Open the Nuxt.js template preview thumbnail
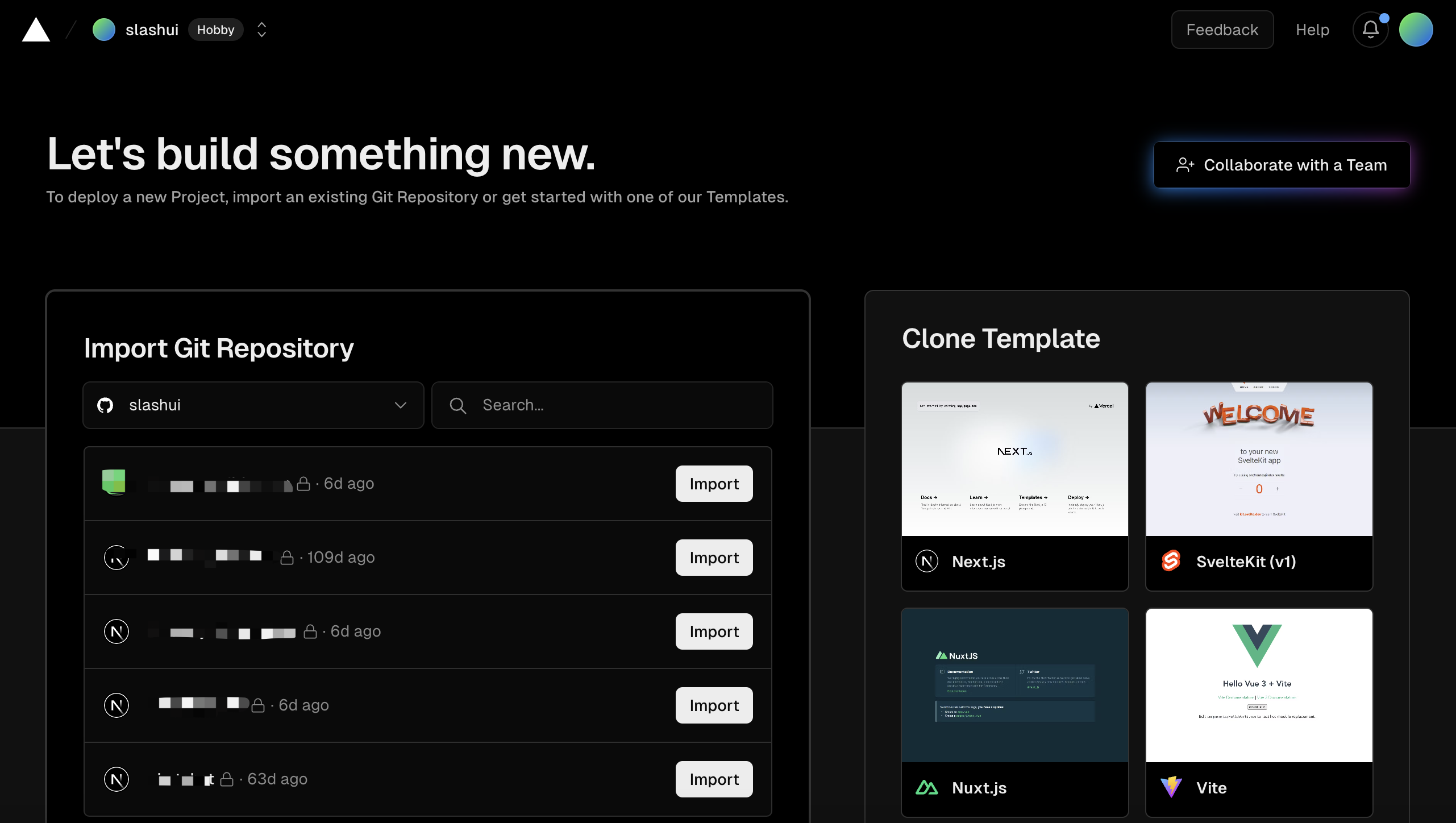Screen dimensions: 1456x823 point(1014,685)
